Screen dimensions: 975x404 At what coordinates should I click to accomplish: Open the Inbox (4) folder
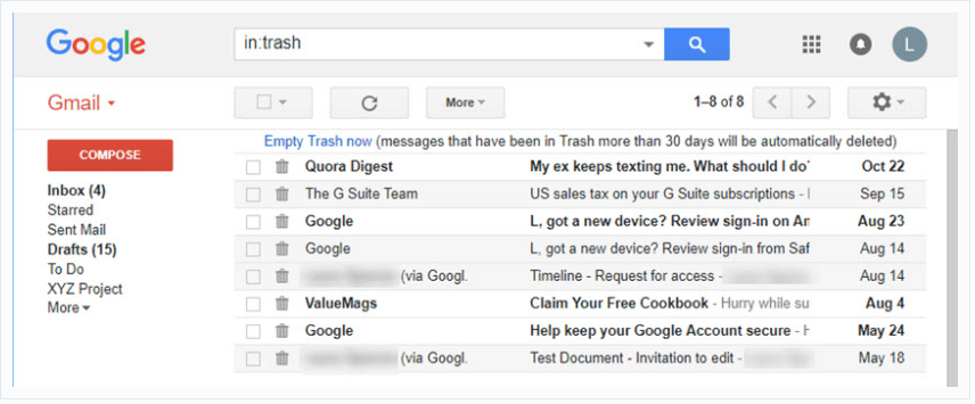click(76, 191)
